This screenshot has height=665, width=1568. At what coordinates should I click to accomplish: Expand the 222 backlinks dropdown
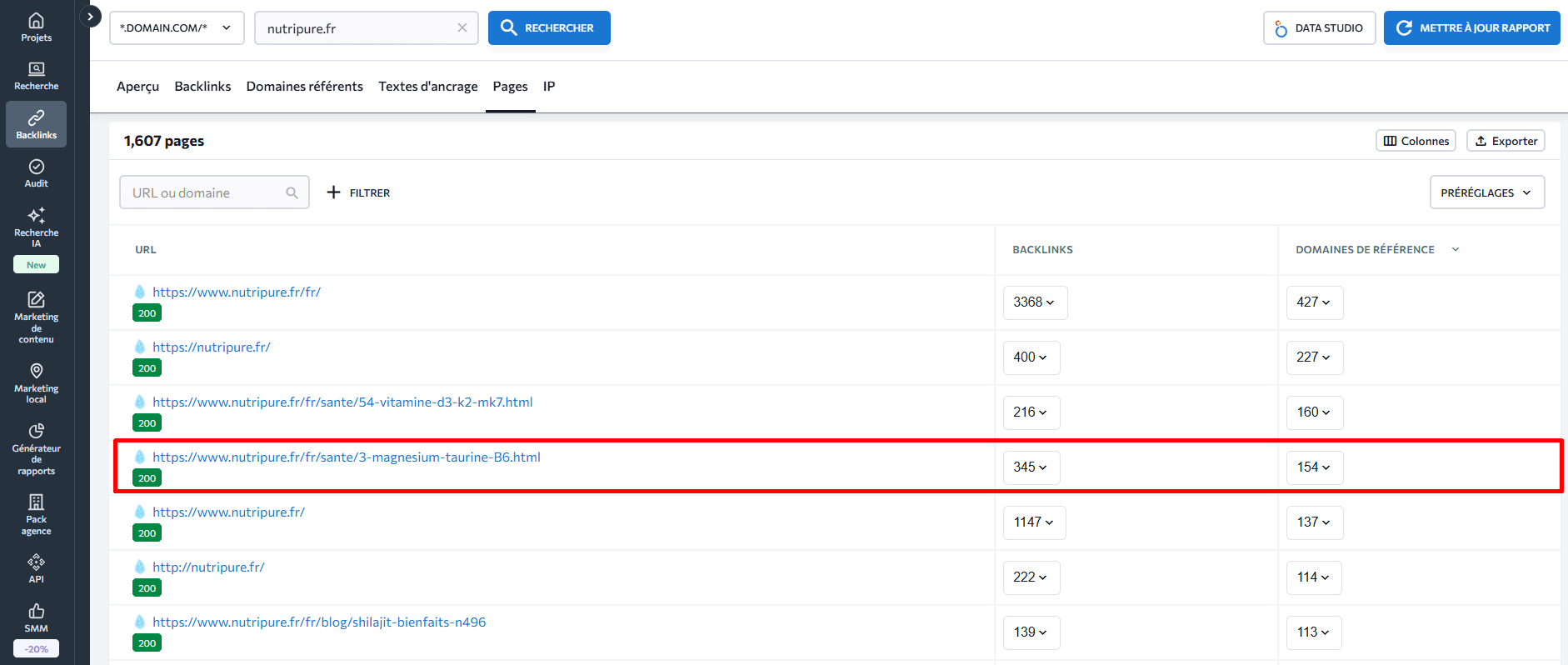pos(1031,577)
